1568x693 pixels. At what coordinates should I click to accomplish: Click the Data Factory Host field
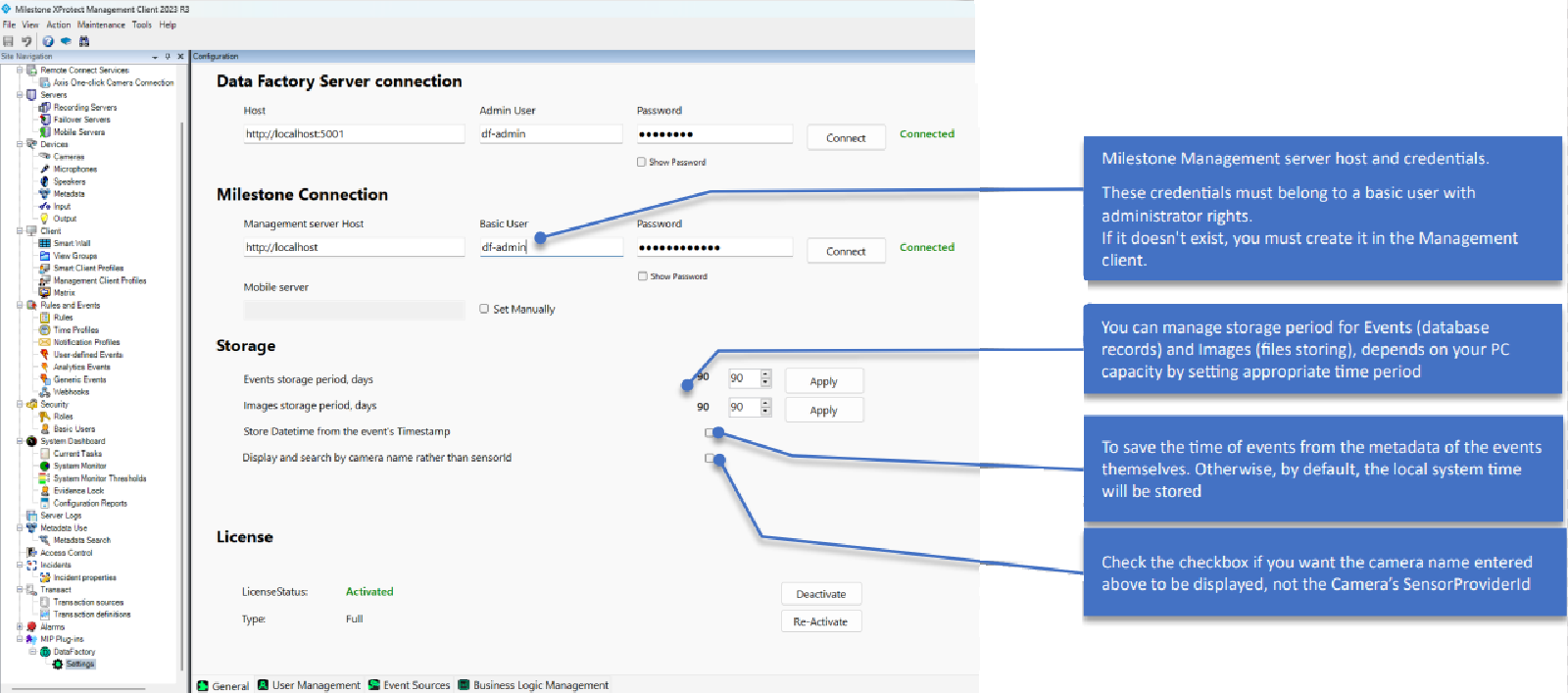coord(354,134)
